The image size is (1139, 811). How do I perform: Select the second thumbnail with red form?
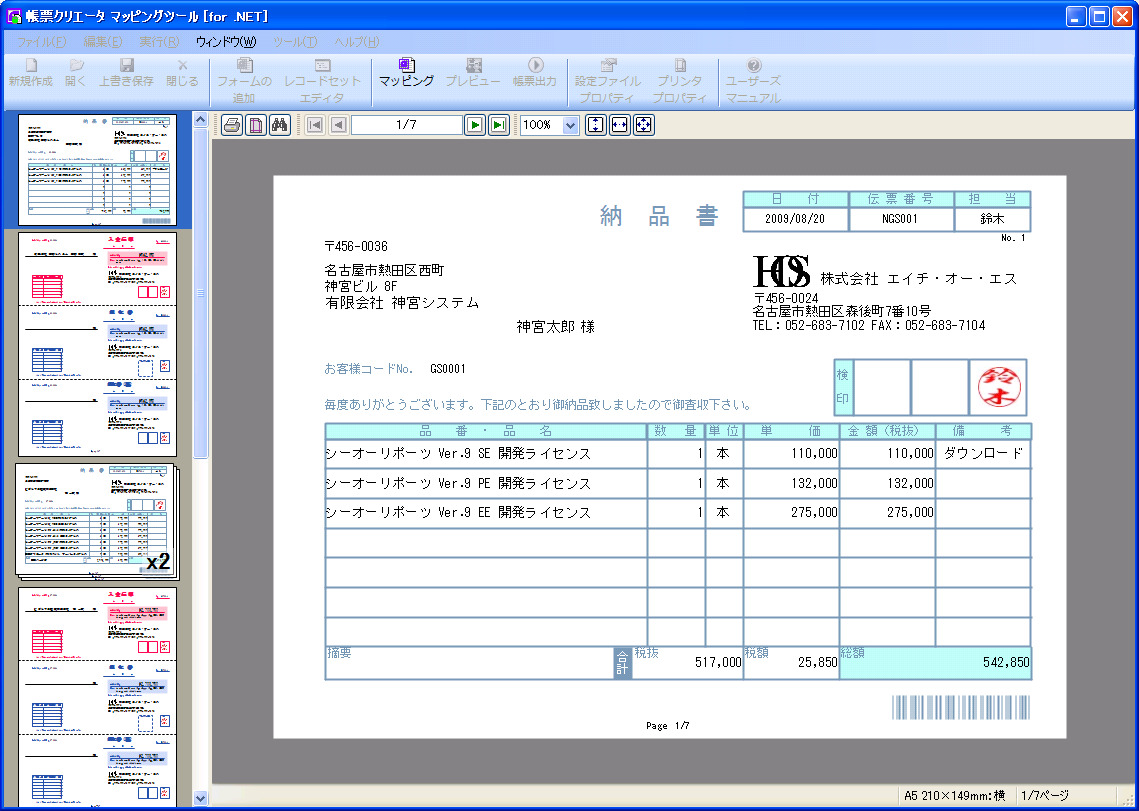[97, 344]
